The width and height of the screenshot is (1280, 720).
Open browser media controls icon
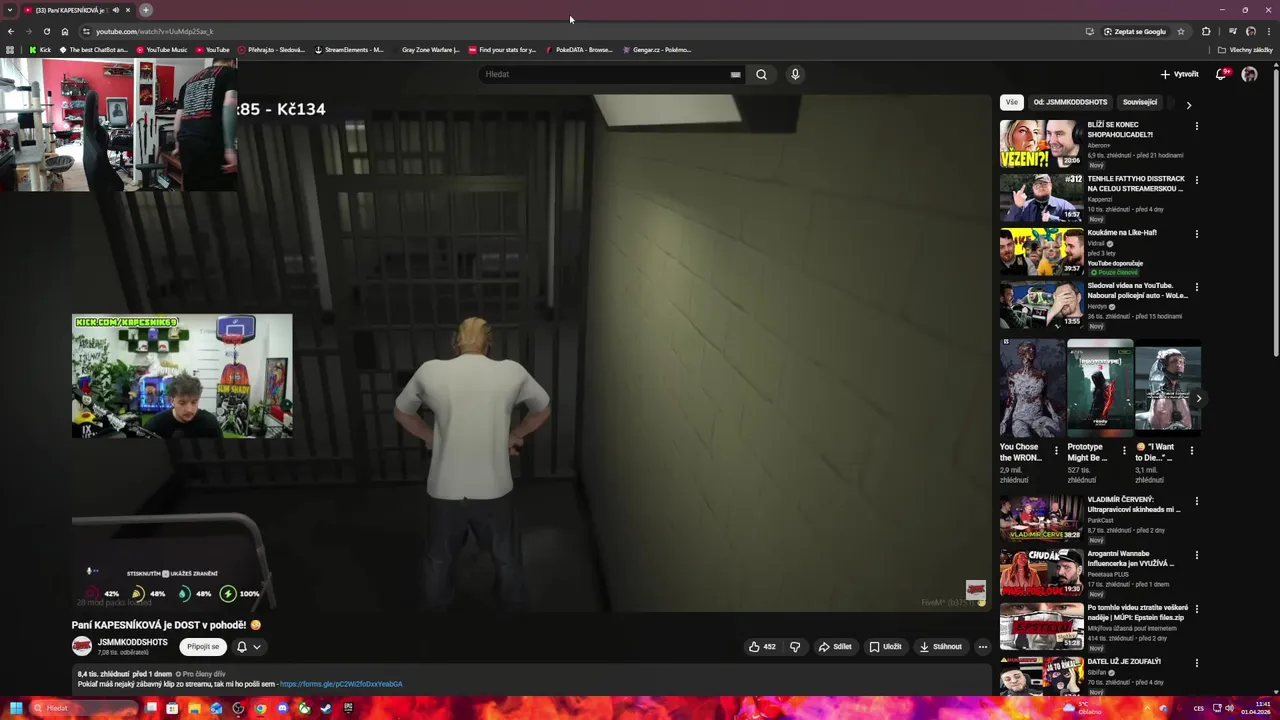(1233, 31)
